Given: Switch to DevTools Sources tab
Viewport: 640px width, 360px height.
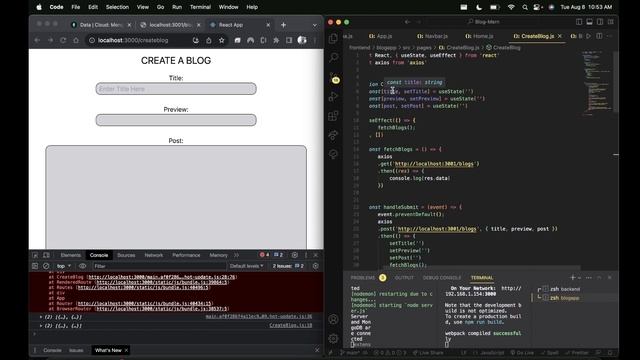Looking at the screenshot, I should pyautogui.click(x=126, y=255).
